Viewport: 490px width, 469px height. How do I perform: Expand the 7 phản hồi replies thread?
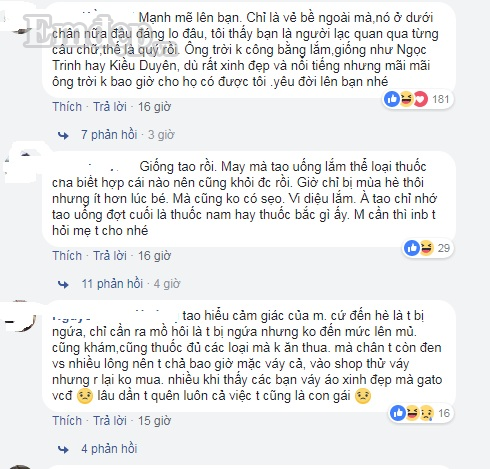tap(109, 135)
